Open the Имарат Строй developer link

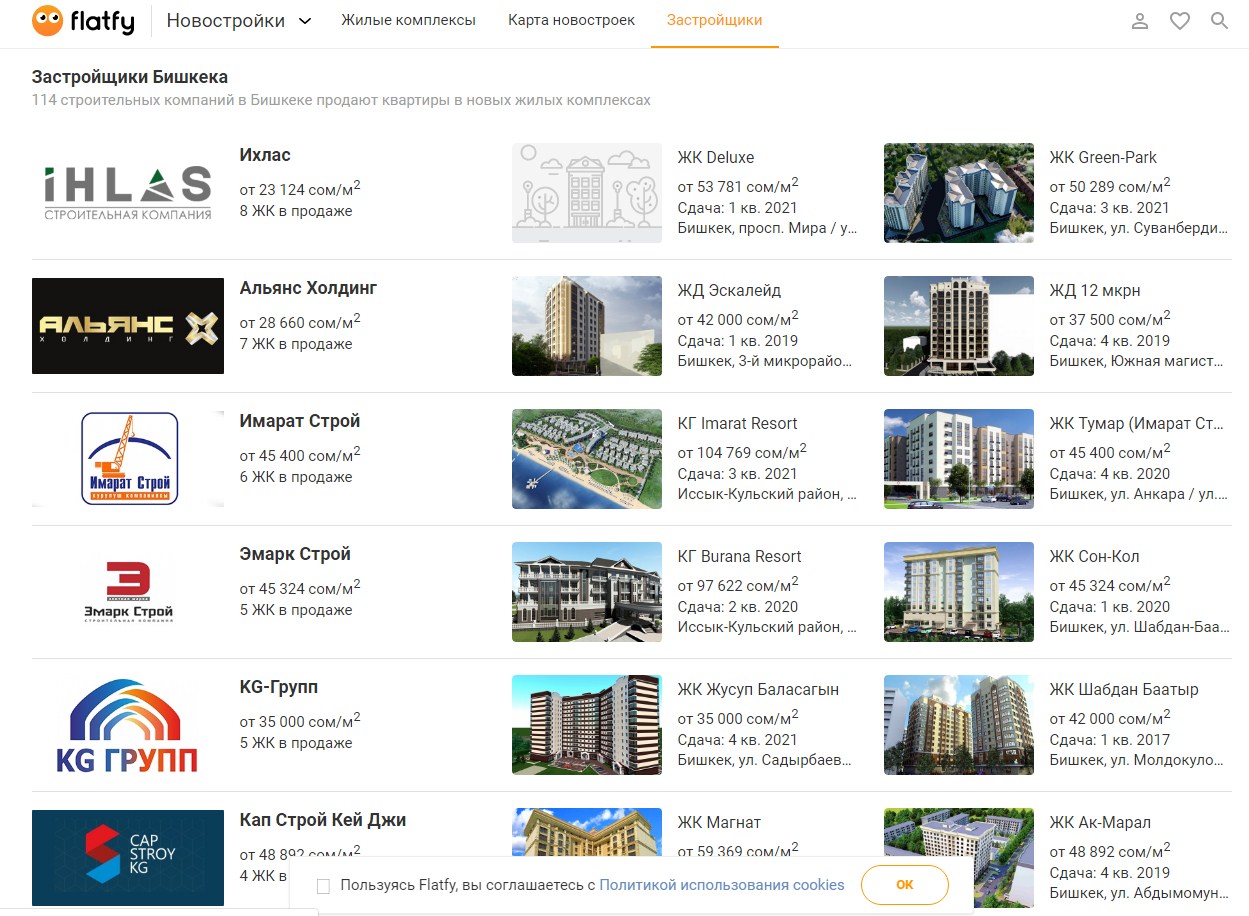[300, 421]
